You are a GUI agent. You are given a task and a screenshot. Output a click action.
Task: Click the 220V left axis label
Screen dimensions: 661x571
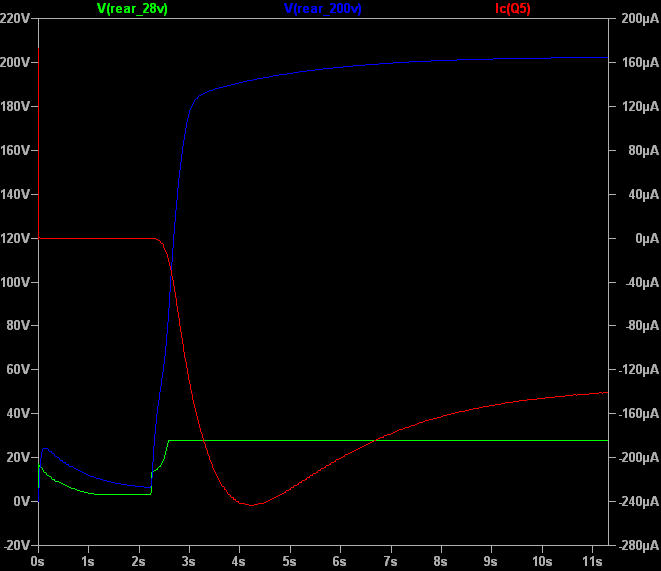(15, 19)
